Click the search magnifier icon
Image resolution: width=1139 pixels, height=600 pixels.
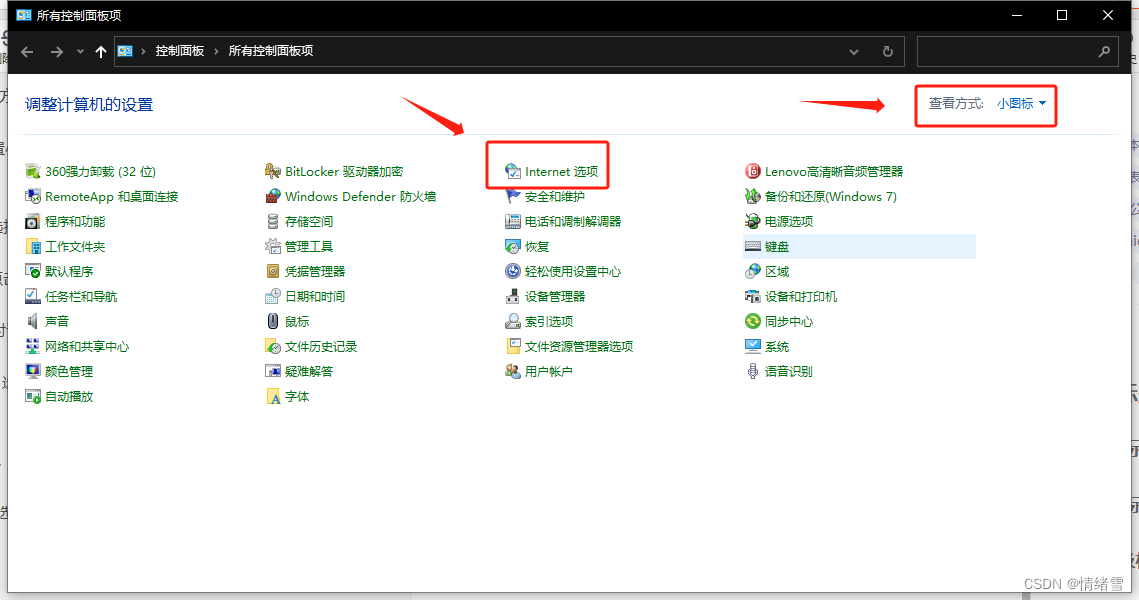point(1104,52)
